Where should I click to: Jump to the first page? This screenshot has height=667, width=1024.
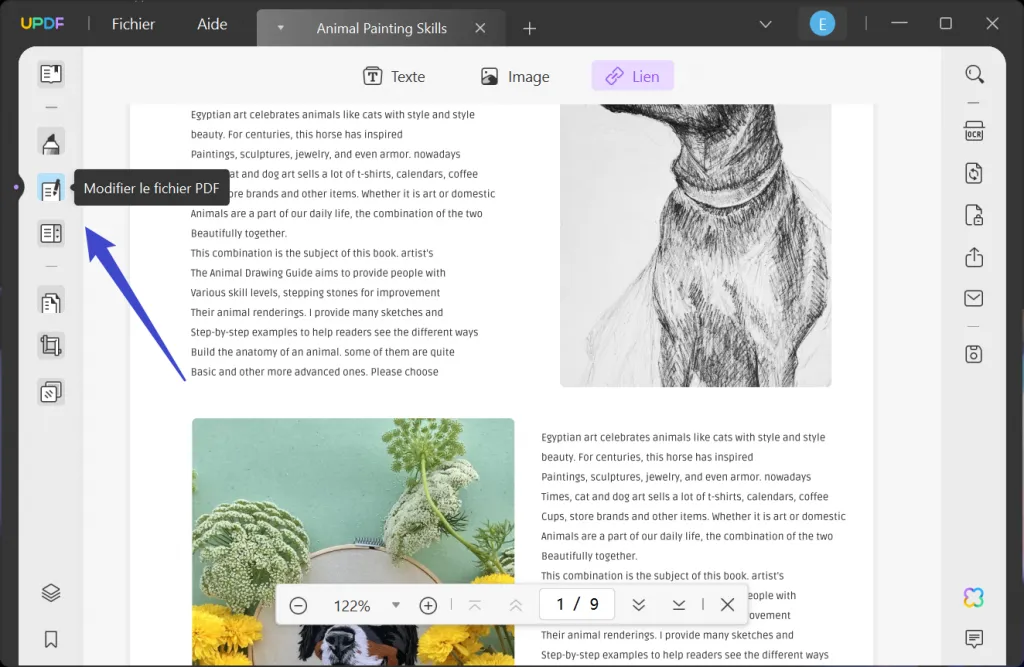475,606
